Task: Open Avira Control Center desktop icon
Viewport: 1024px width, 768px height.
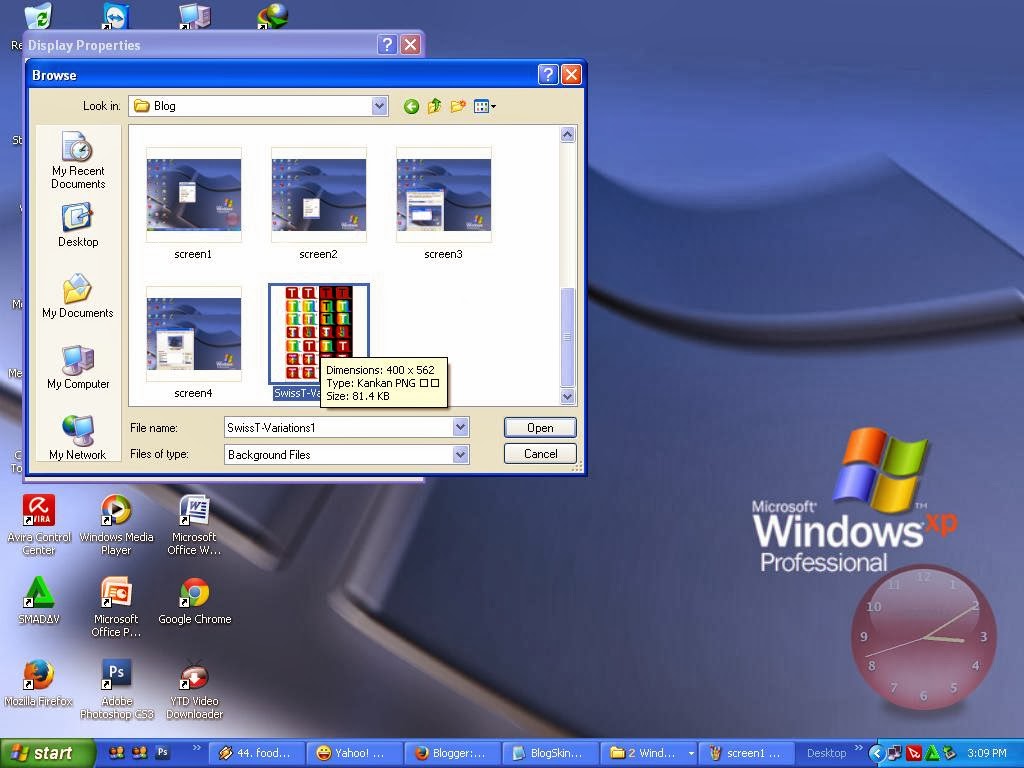Action: coord(39,525)
